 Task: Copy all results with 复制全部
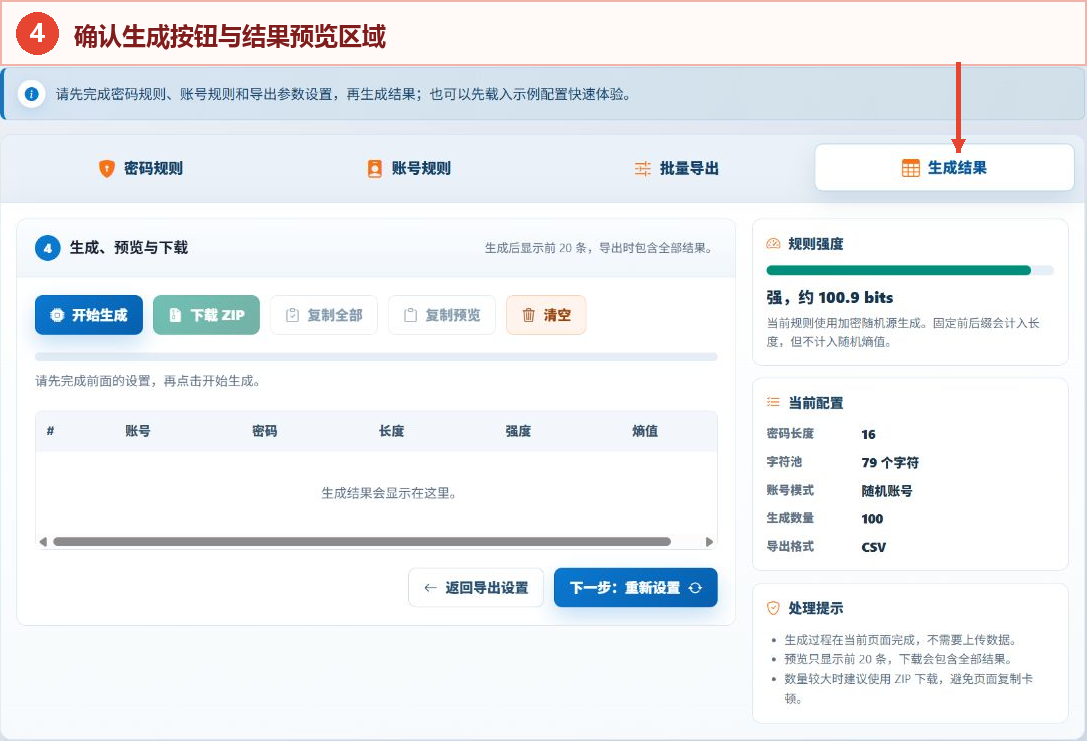tap(324, 315)
